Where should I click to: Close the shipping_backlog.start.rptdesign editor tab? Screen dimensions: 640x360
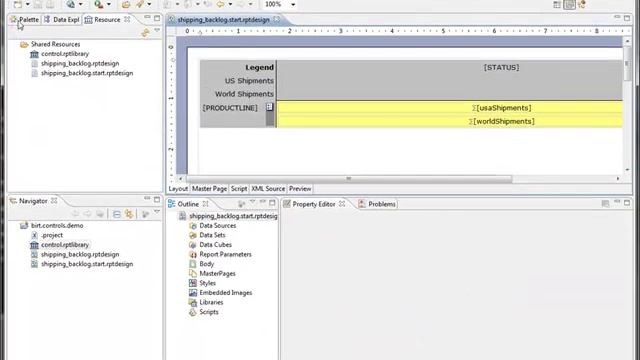[x=277, y=19]
